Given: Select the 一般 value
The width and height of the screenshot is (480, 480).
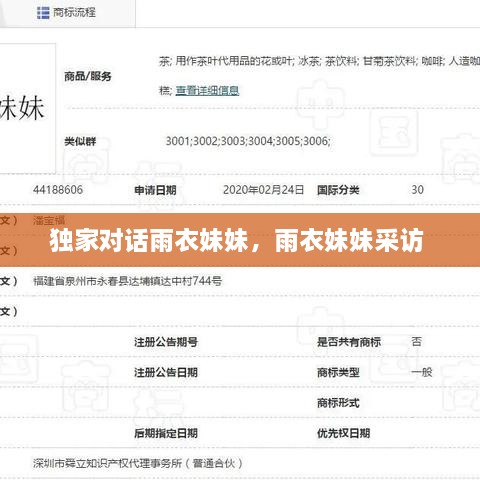Looking at the screenshot, I should tap(422, 372).
